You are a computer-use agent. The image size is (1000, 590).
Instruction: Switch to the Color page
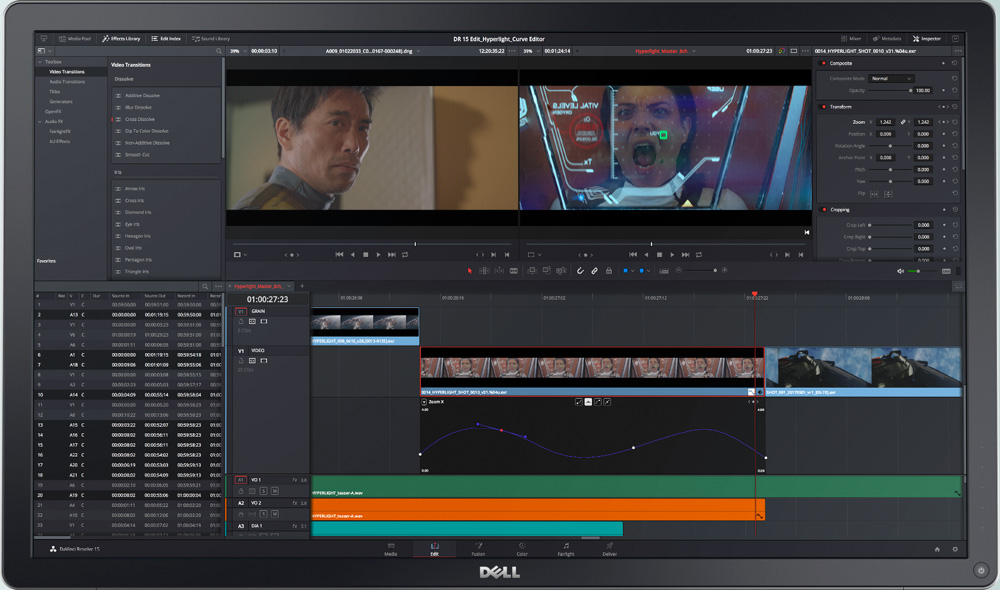[522, 549]
